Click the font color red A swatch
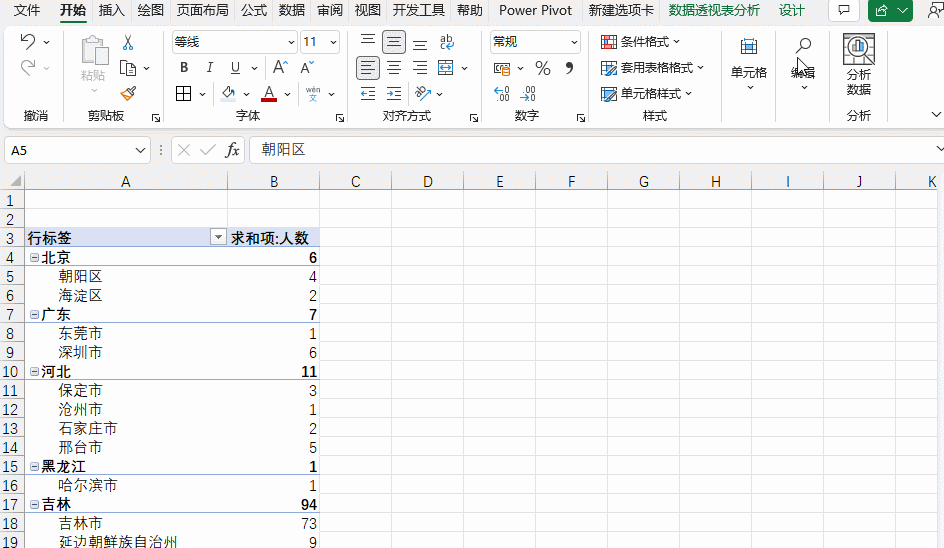Viewport: 944px width, 548px height. 268,94
